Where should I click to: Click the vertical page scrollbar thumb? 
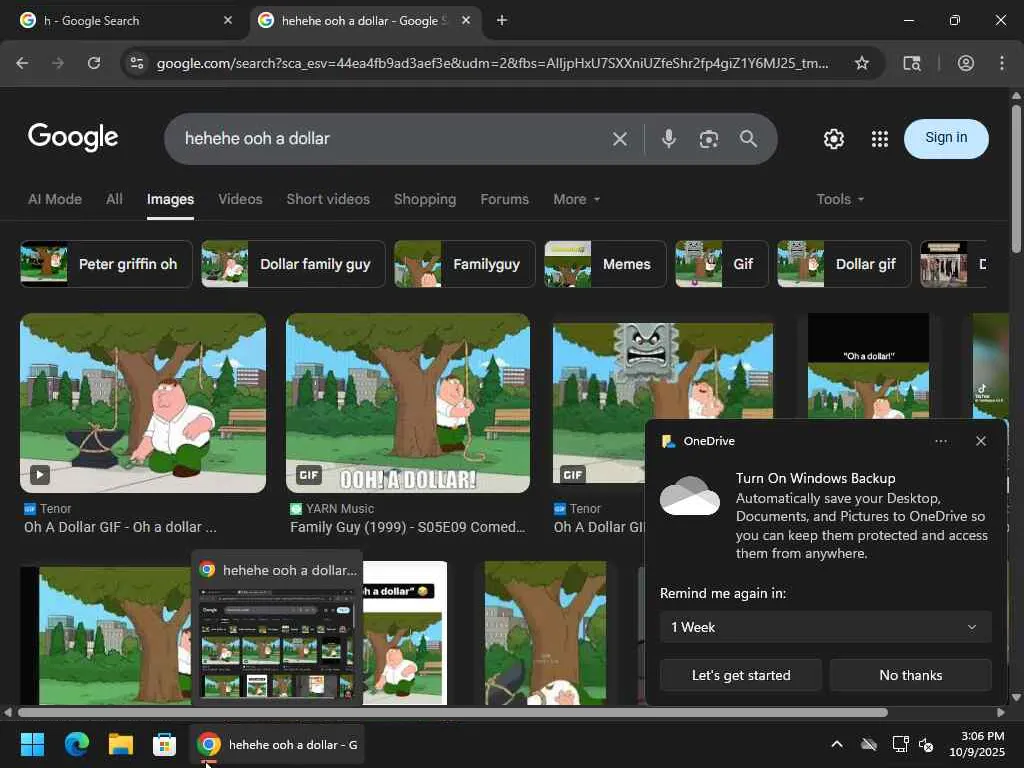pos(1016,178)
